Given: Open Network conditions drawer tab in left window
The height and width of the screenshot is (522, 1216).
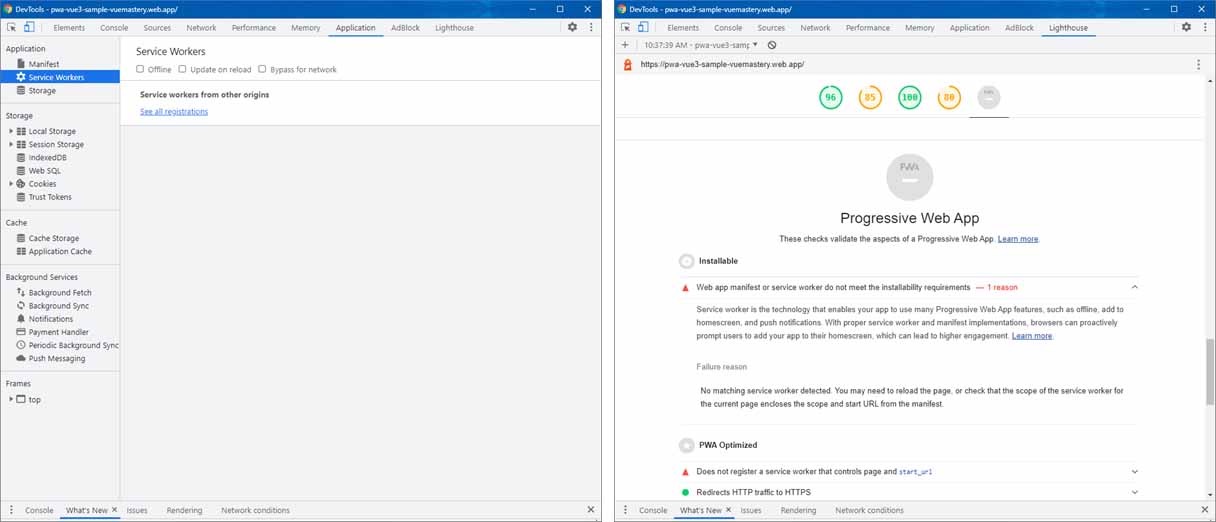Looking at the screenshot, I should pos(256,510).
